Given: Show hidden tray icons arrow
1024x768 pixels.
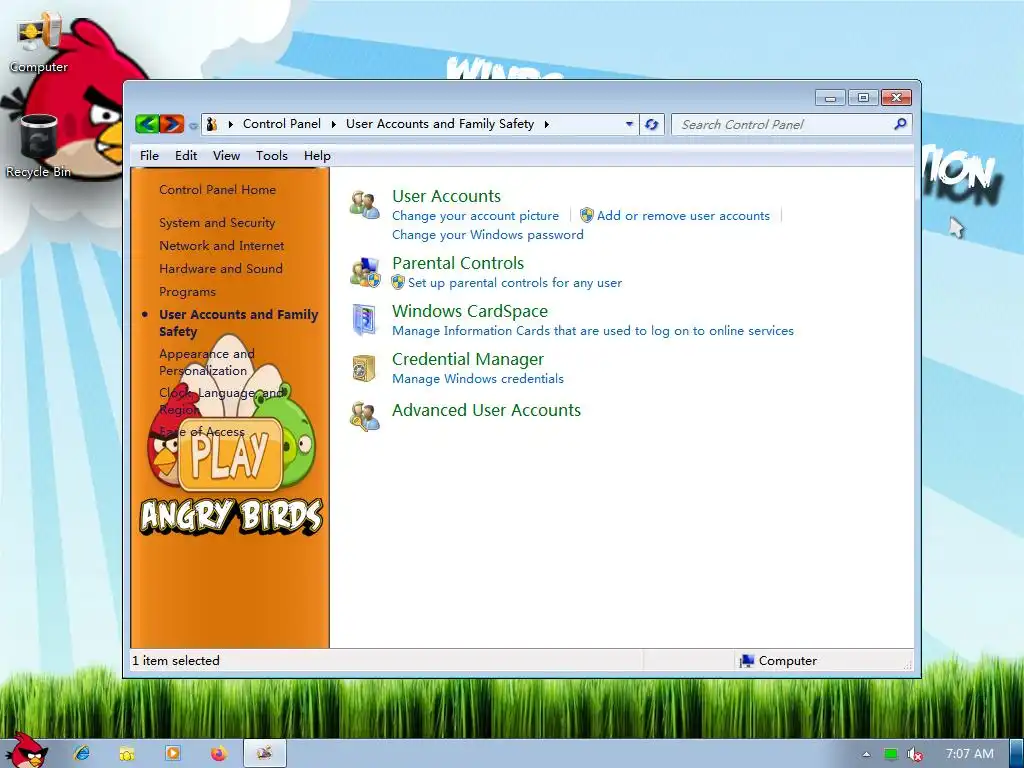Looking at the screenshot, I should (x=867, y=754).
